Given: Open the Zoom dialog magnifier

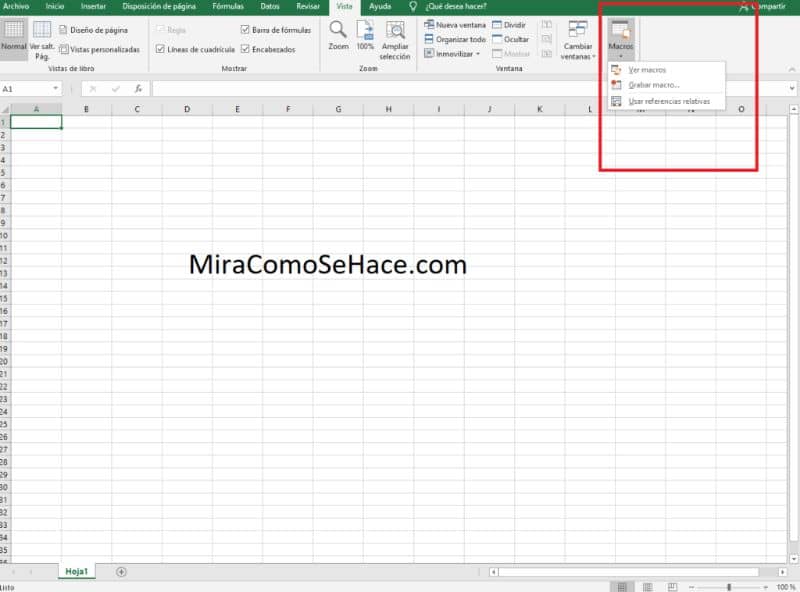Looking at the screenshot, I should pos(338,36).
